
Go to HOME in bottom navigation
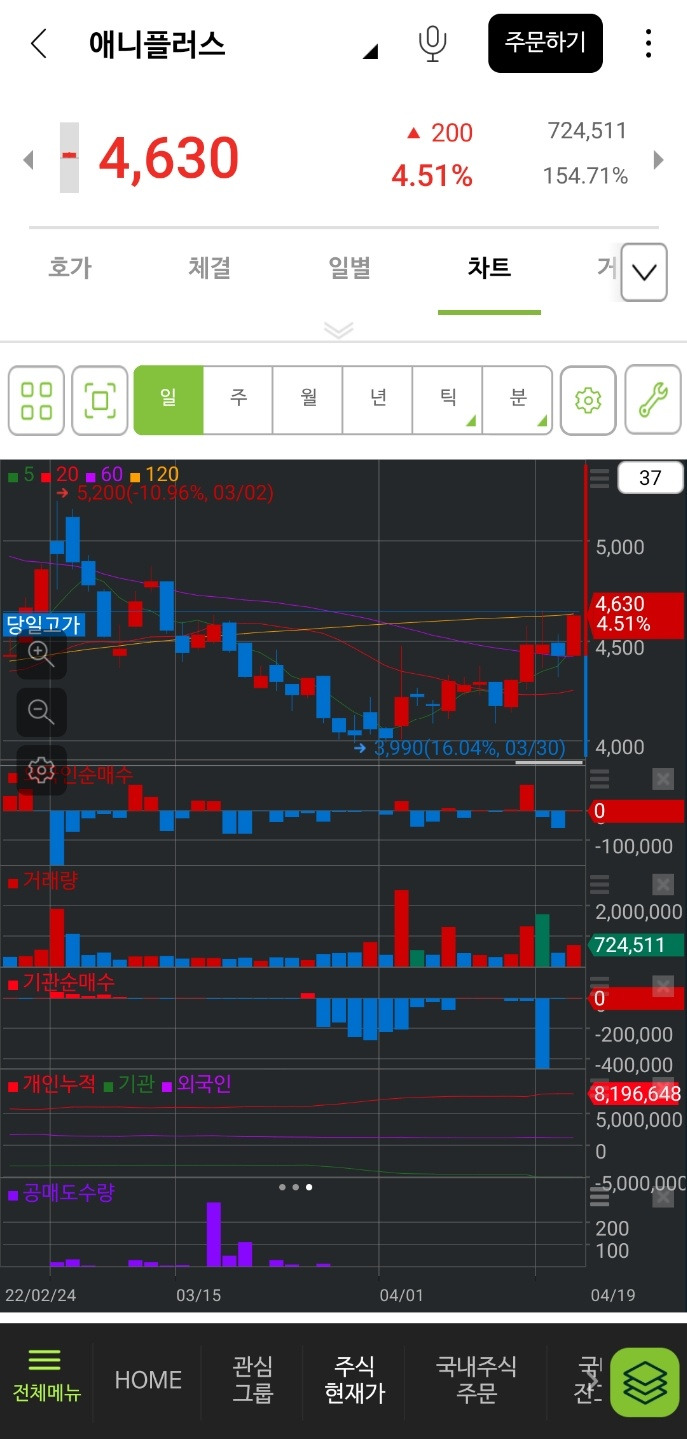148,1380
